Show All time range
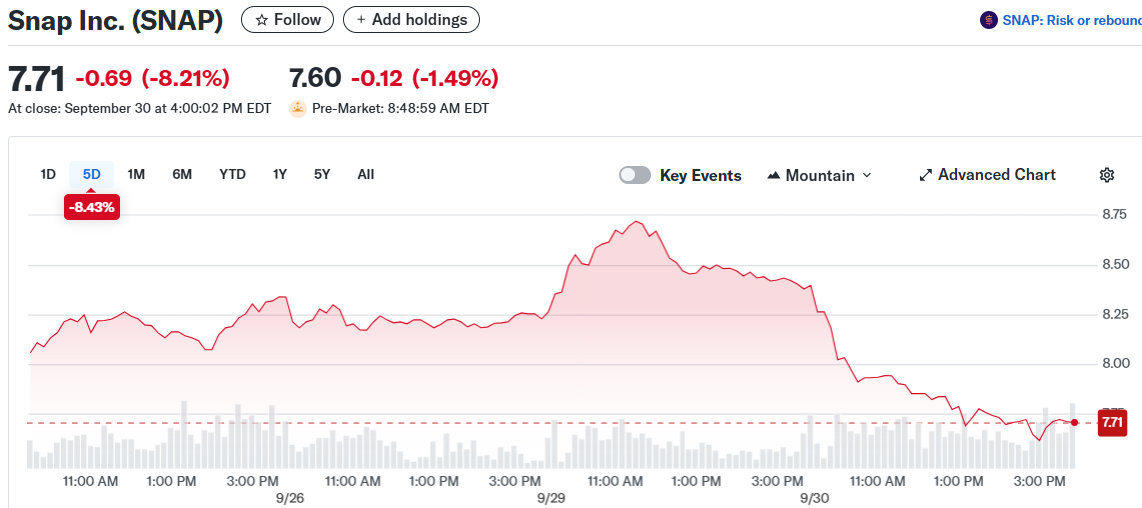The image size is (1142, 508). coord(366,174)
